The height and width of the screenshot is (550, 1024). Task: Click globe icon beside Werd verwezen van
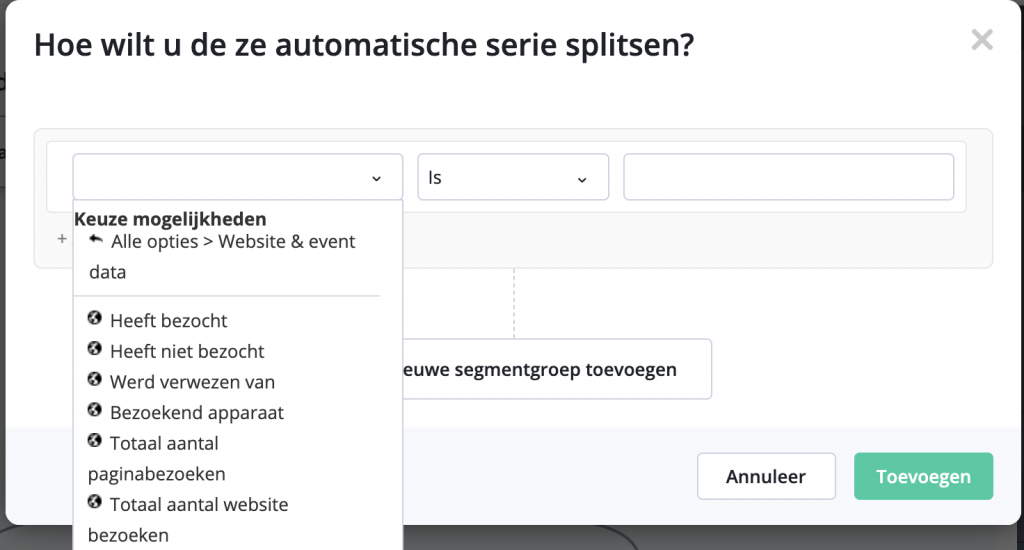click(95, 380)
